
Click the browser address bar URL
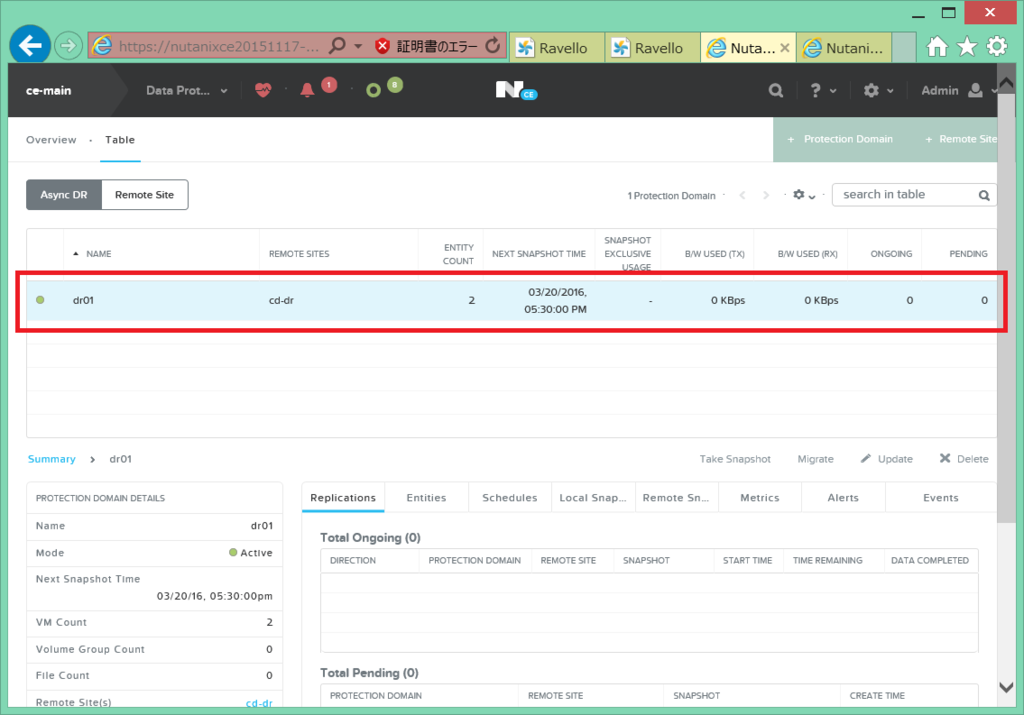[219, 46]
